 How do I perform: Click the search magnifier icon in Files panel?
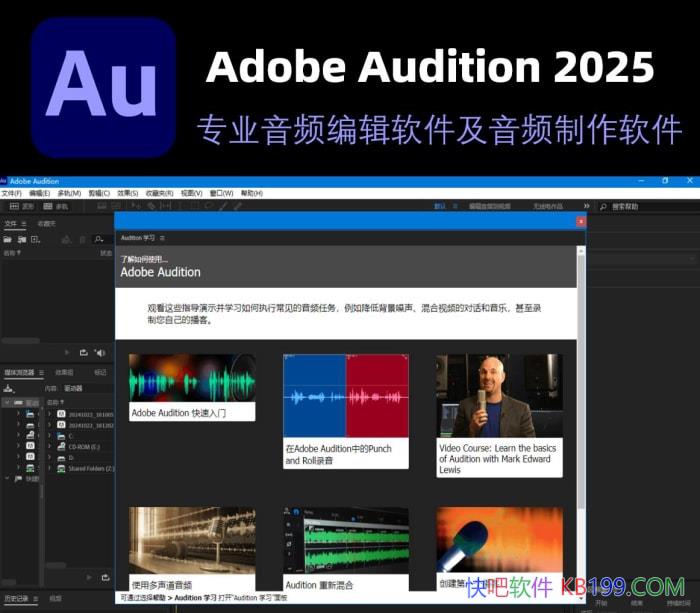(x=98, y=239)
